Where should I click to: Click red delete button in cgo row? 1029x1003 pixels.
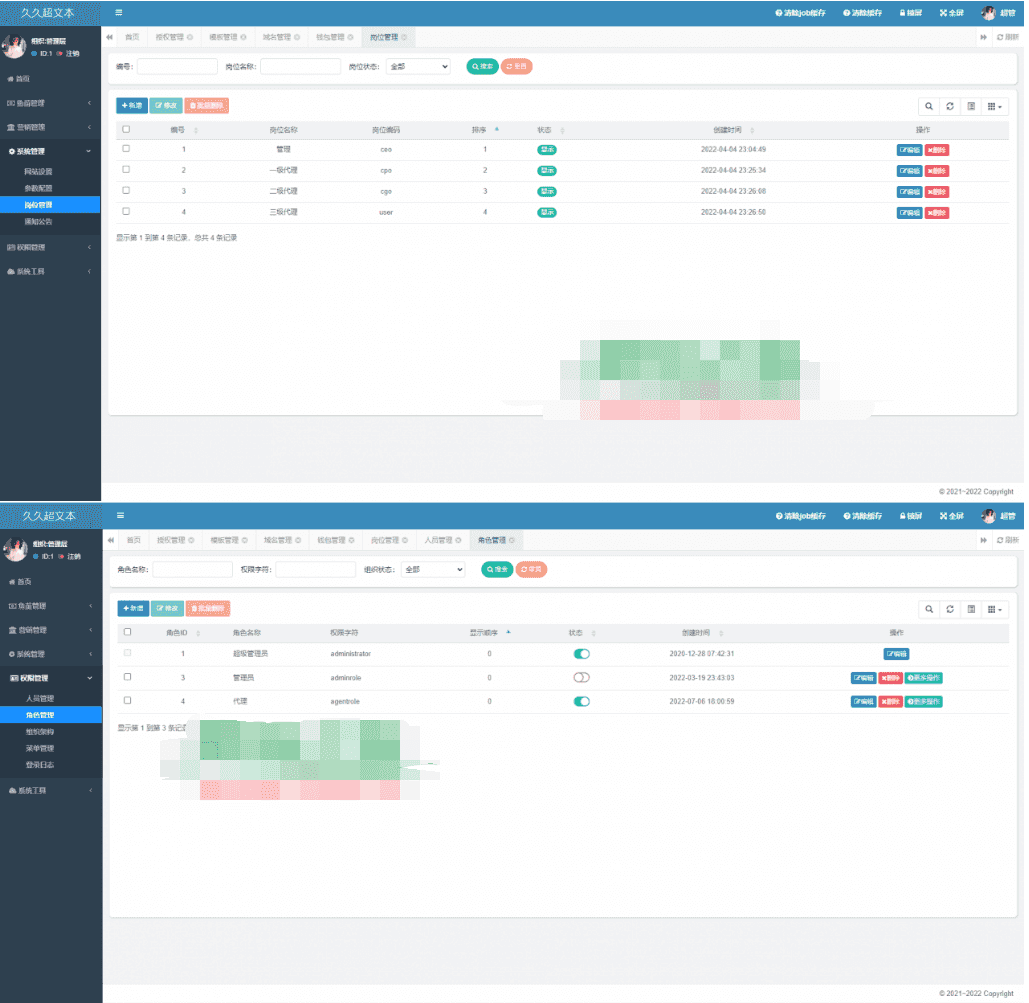coord(937,192)
